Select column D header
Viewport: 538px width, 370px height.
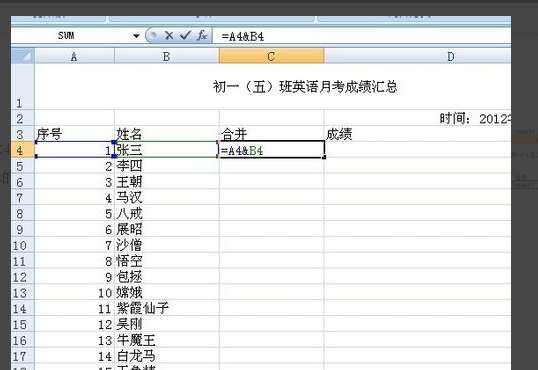point(417,57)
